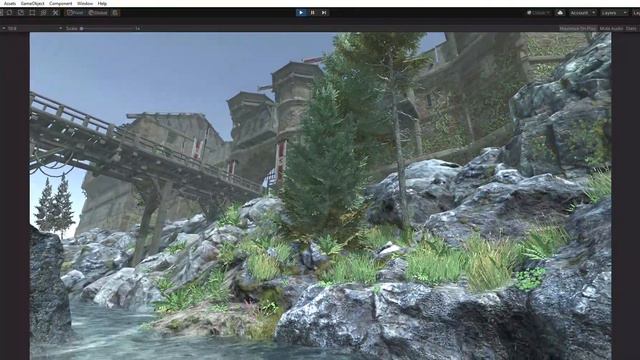
Task: Step forward one frame
Action: pos(324,13)
